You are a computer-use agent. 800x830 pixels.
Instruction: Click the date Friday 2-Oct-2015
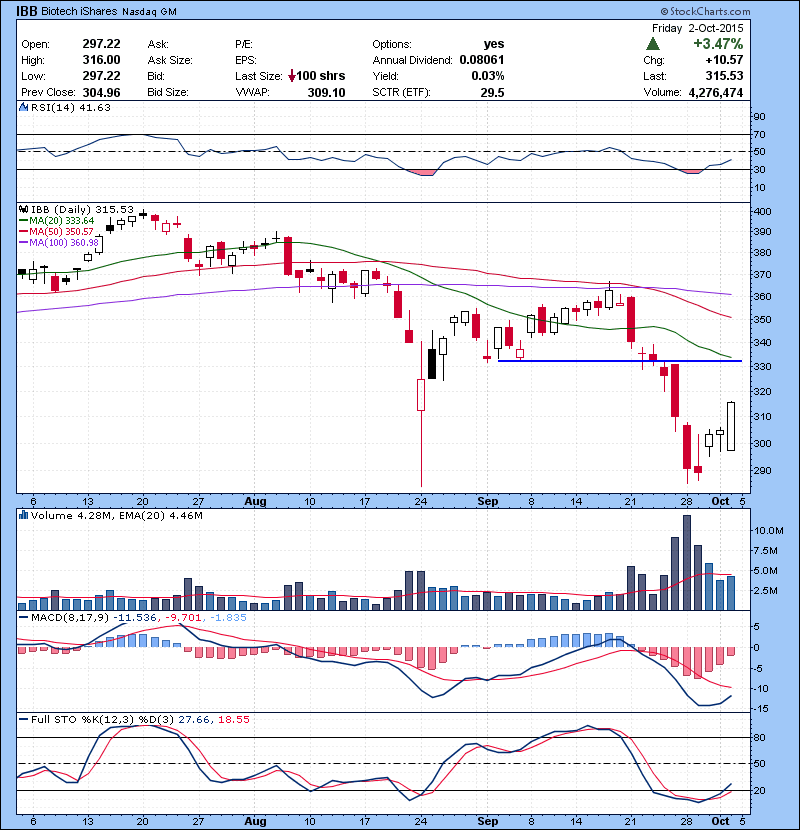point(697,28)
